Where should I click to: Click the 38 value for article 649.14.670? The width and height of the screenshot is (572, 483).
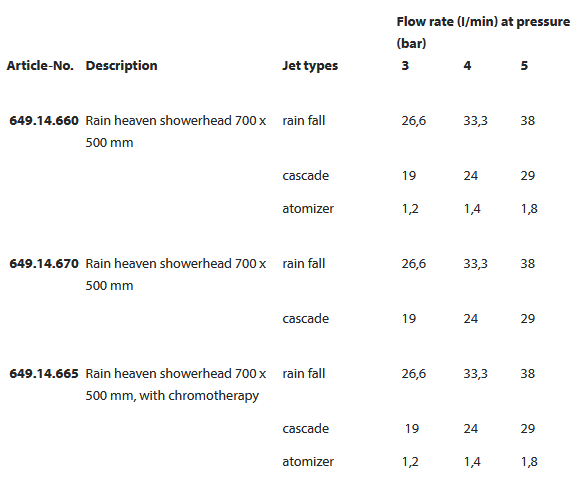tap(527, 264)
